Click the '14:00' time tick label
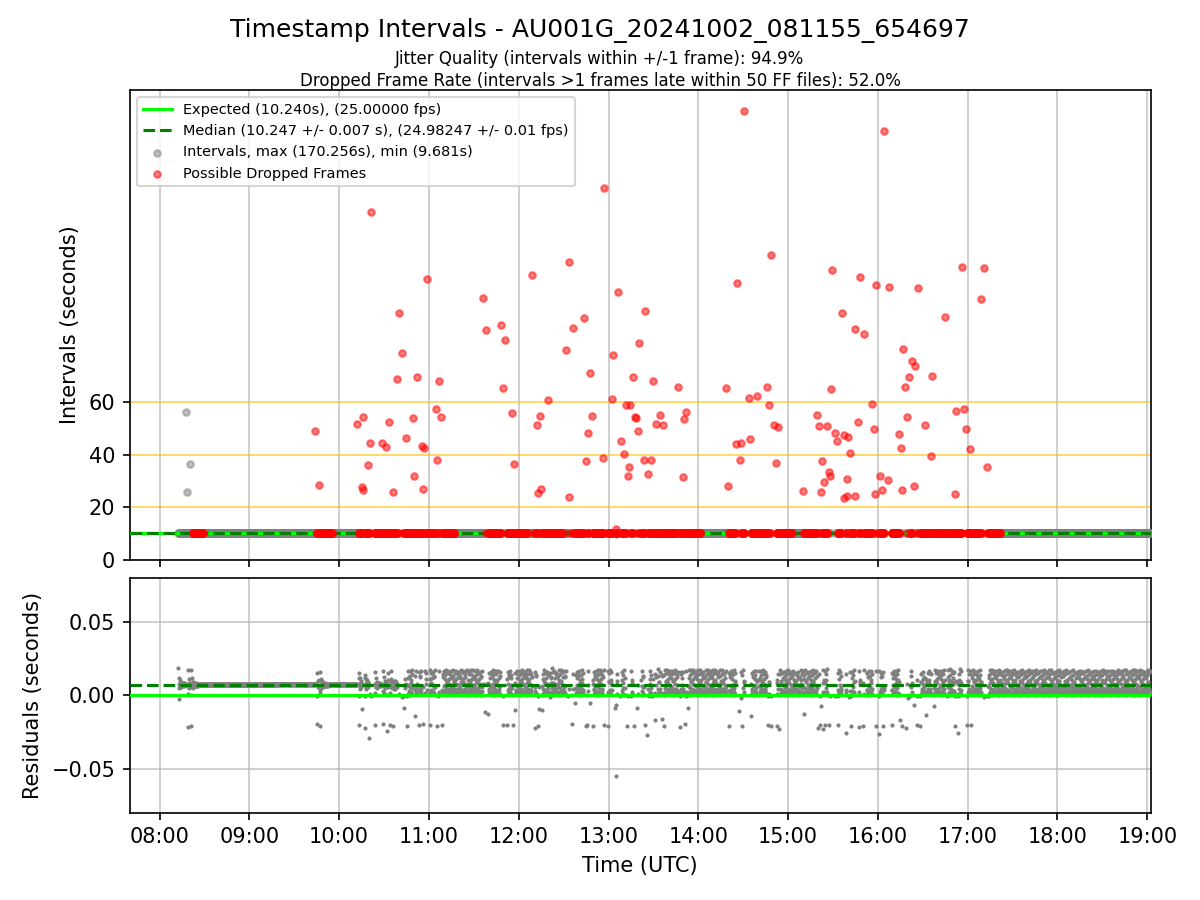The height and width of the screenshot is (900, 1200). [x=698, y=837]
